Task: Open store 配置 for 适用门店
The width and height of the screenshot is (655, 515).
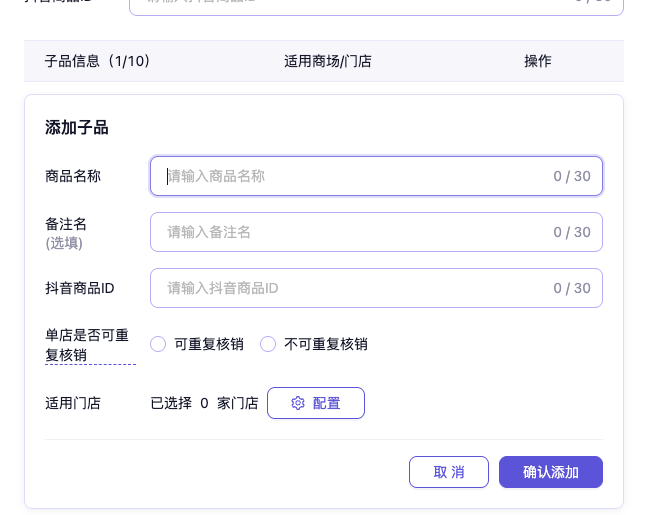Action: [x=316, y=403]
